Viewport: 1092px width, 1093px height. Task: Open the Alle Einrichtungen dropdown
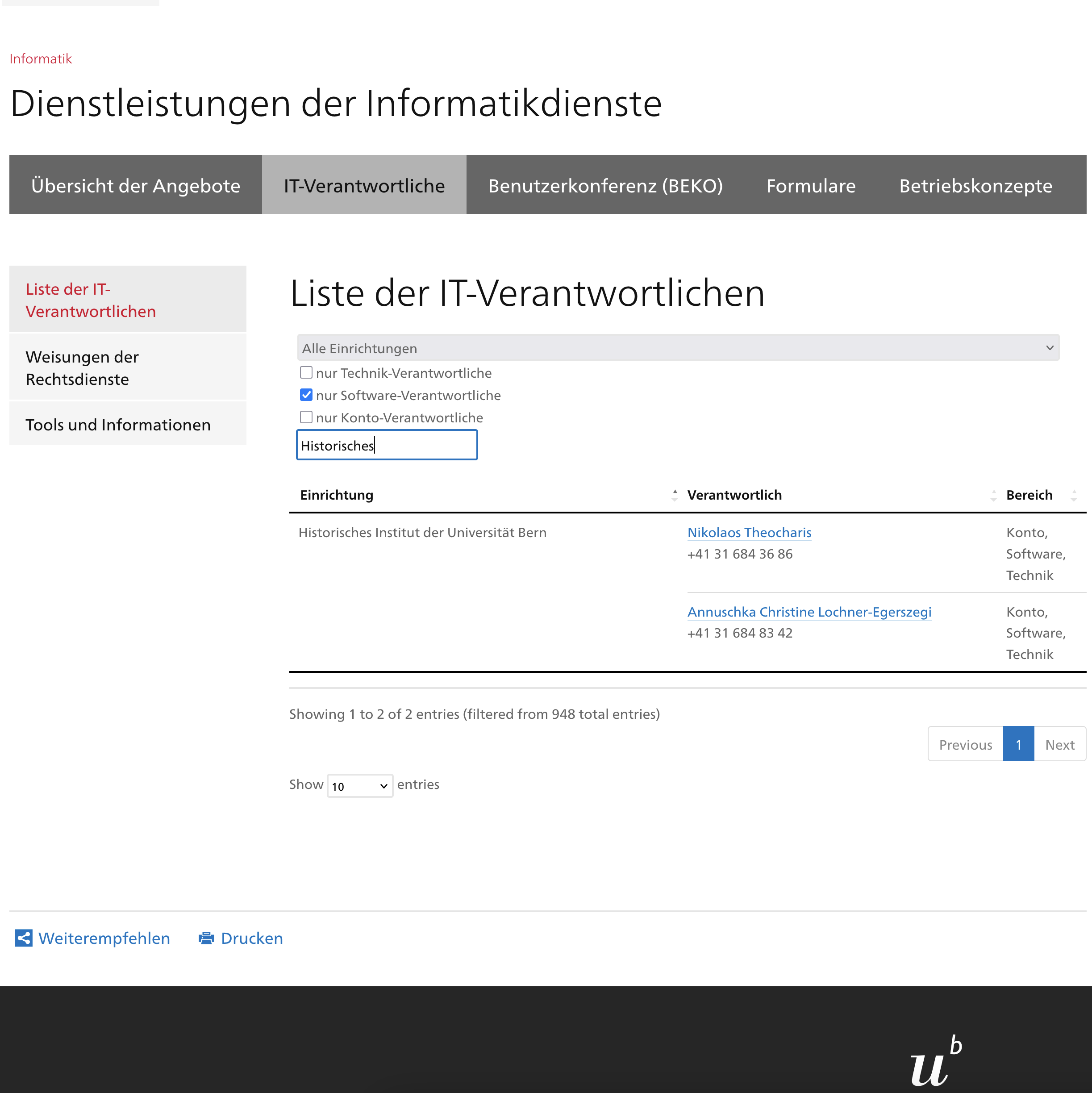pos(678,348)
